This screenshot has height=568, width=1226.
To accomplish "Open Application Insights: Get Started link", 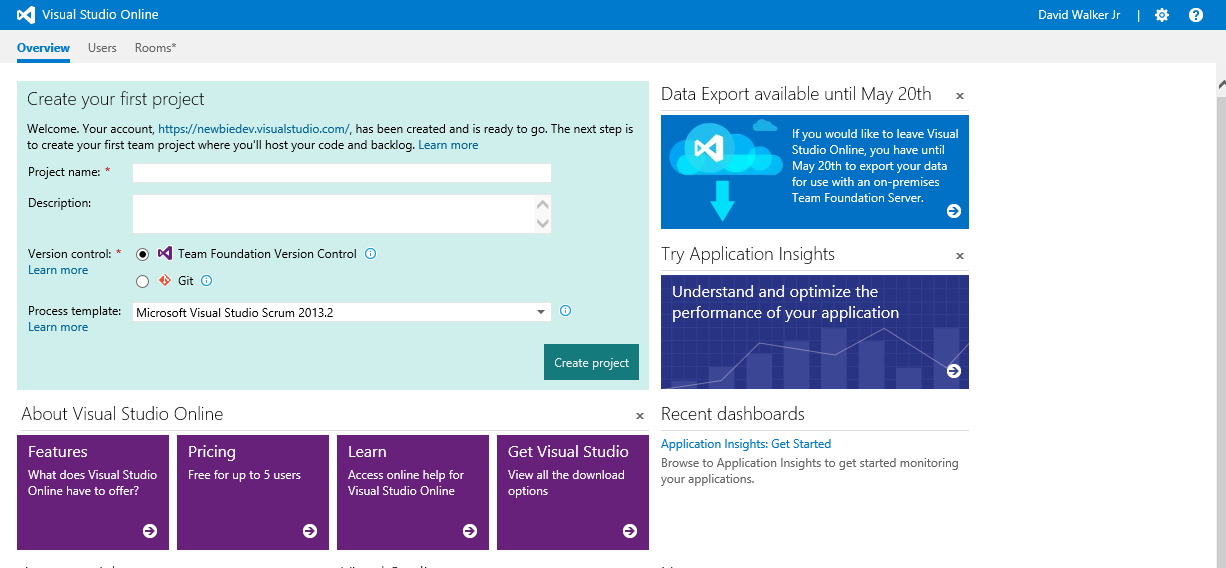I will pos(746,444).
